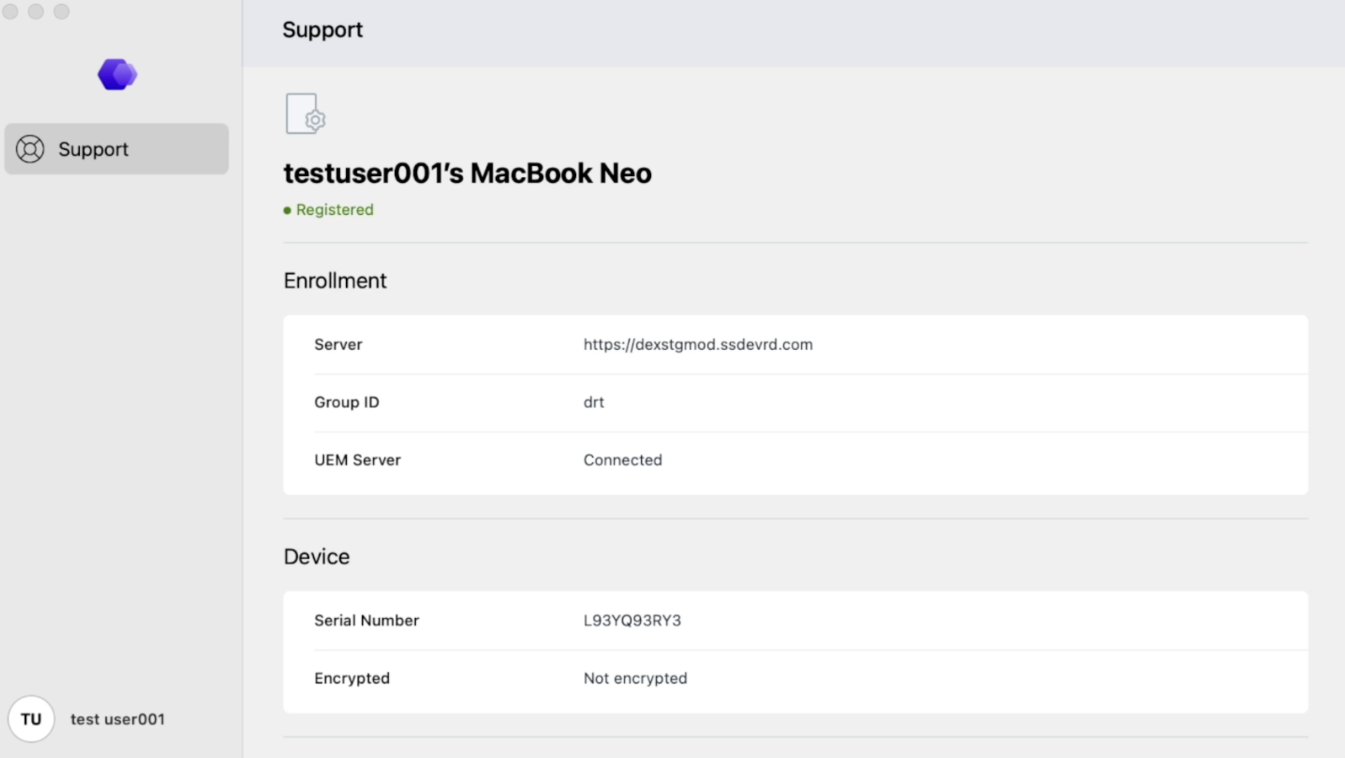Open the Support sidebar item
The image size is (1345, 758).
pyautogui.click(x=117, y=149)
